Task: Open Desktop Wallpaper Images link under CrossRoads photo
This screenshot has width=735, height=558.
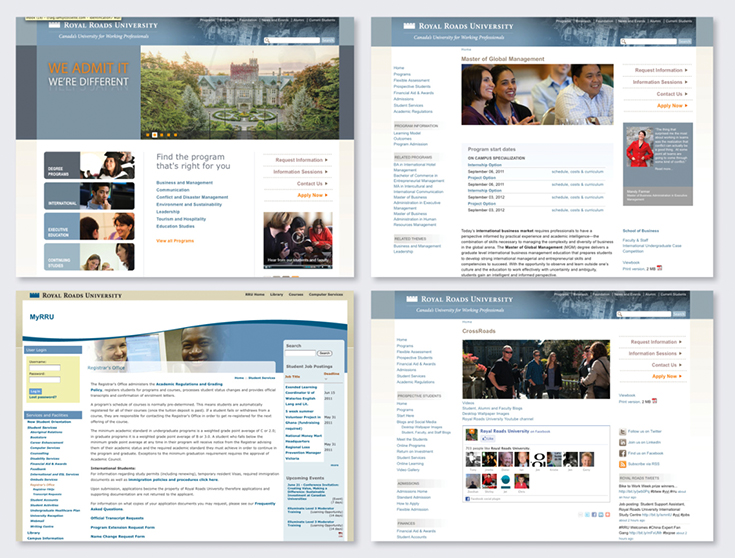Action: pos(485,414)
